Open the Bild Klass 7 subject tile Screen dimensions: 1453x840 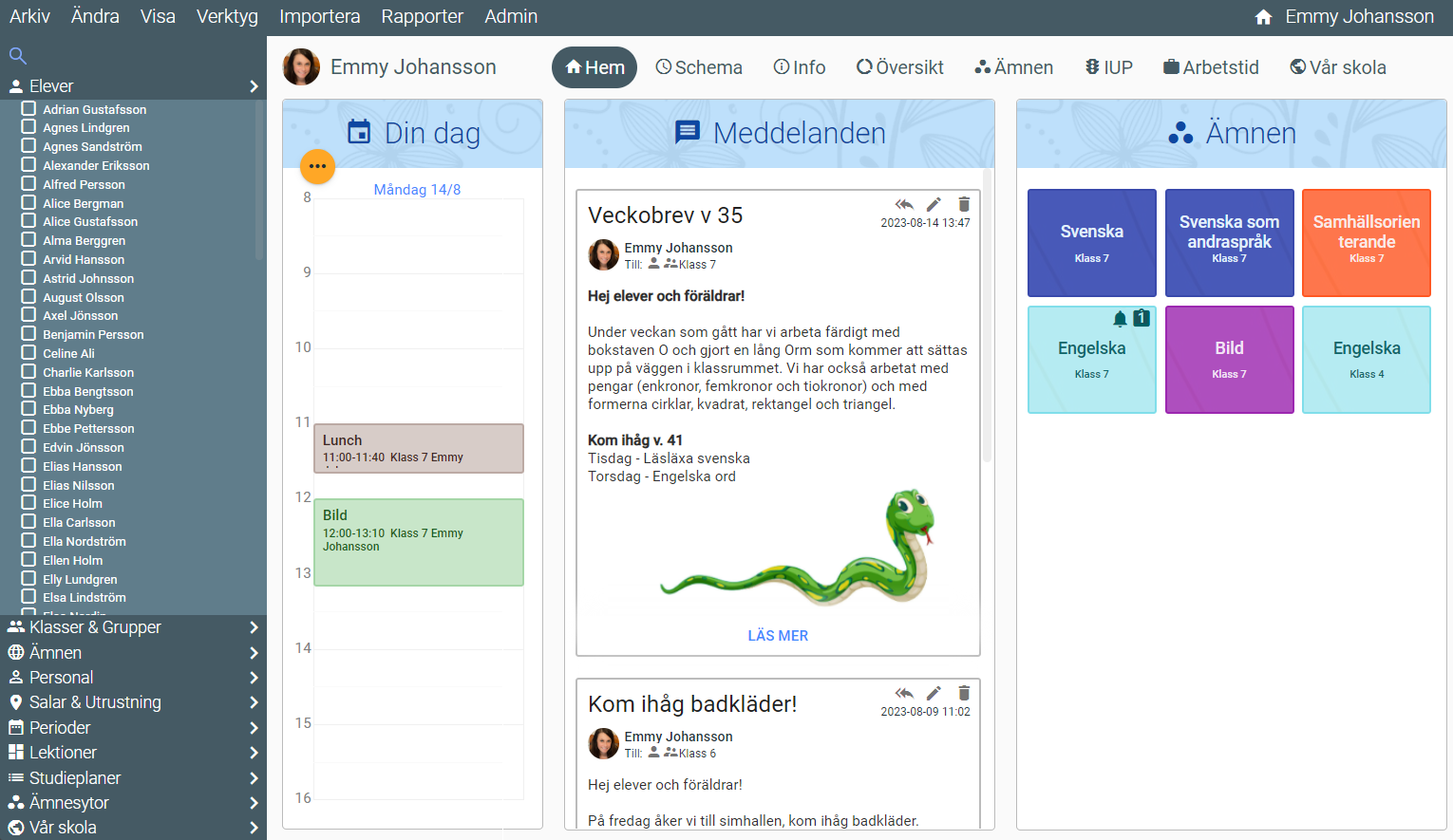(x=1229, y=359)
